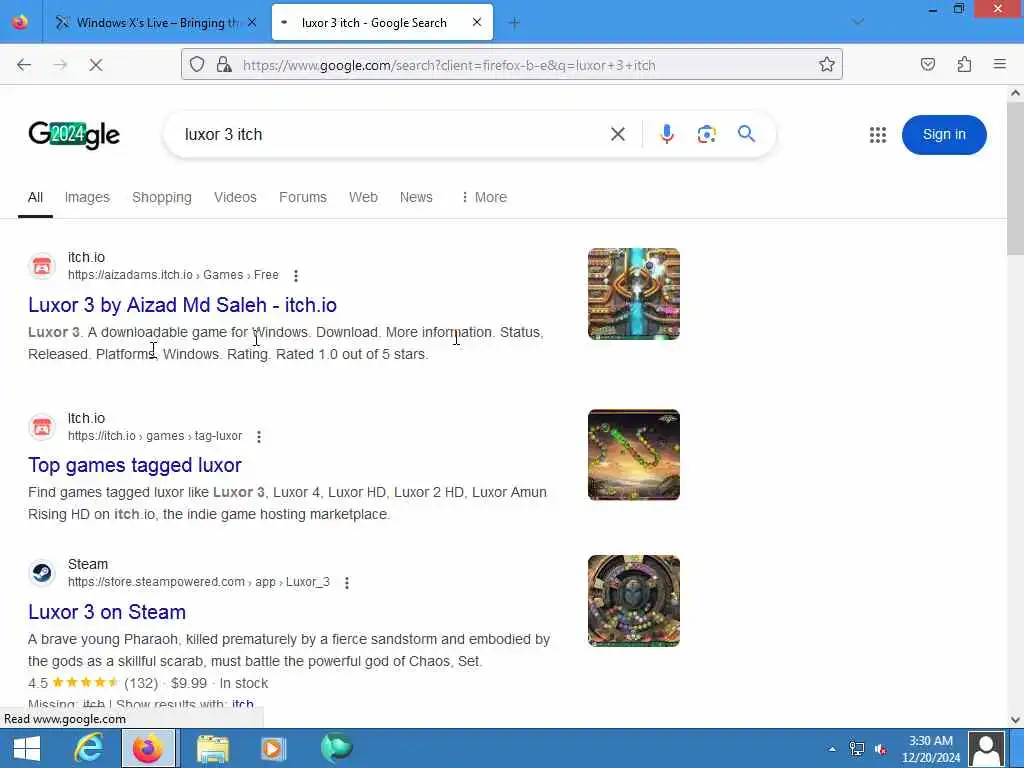This screenshot has height=768, width=1024.
Task: Click the user account picture in the taskbar
Action: coord(986,748)
